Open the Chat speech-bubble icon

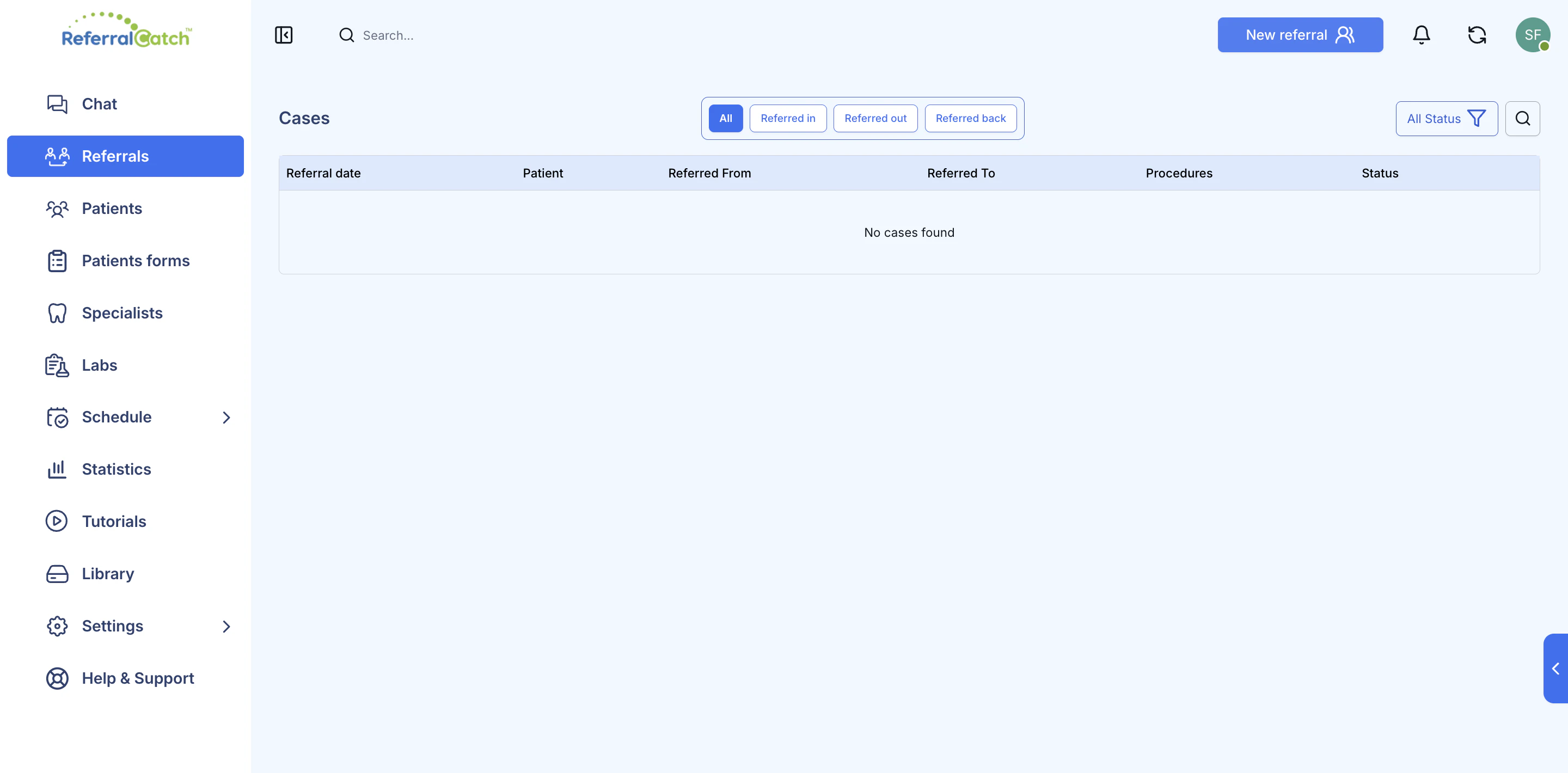pos(57,104)
